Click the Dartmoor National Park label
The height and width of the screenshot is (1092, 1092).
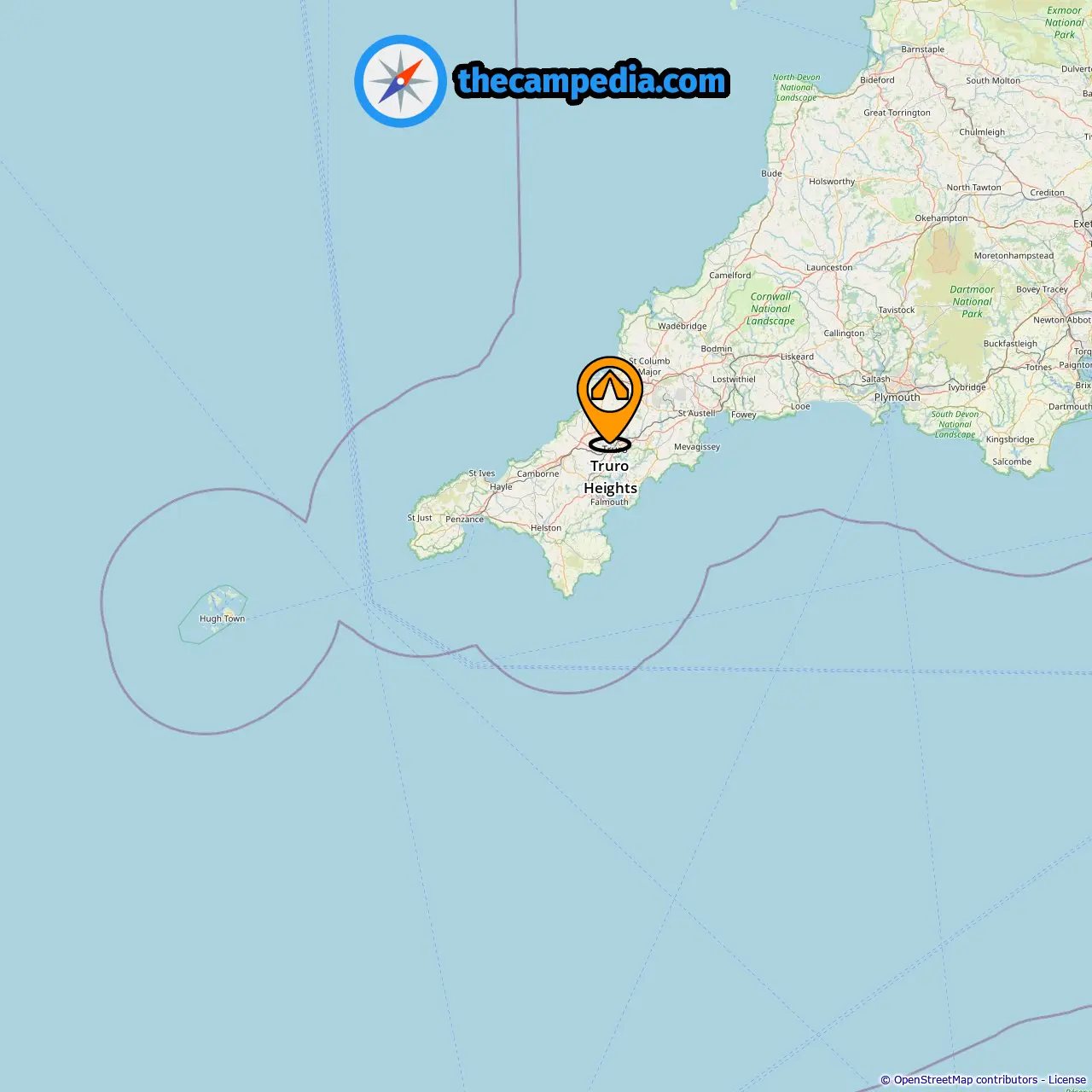click(x=973, y=301)
